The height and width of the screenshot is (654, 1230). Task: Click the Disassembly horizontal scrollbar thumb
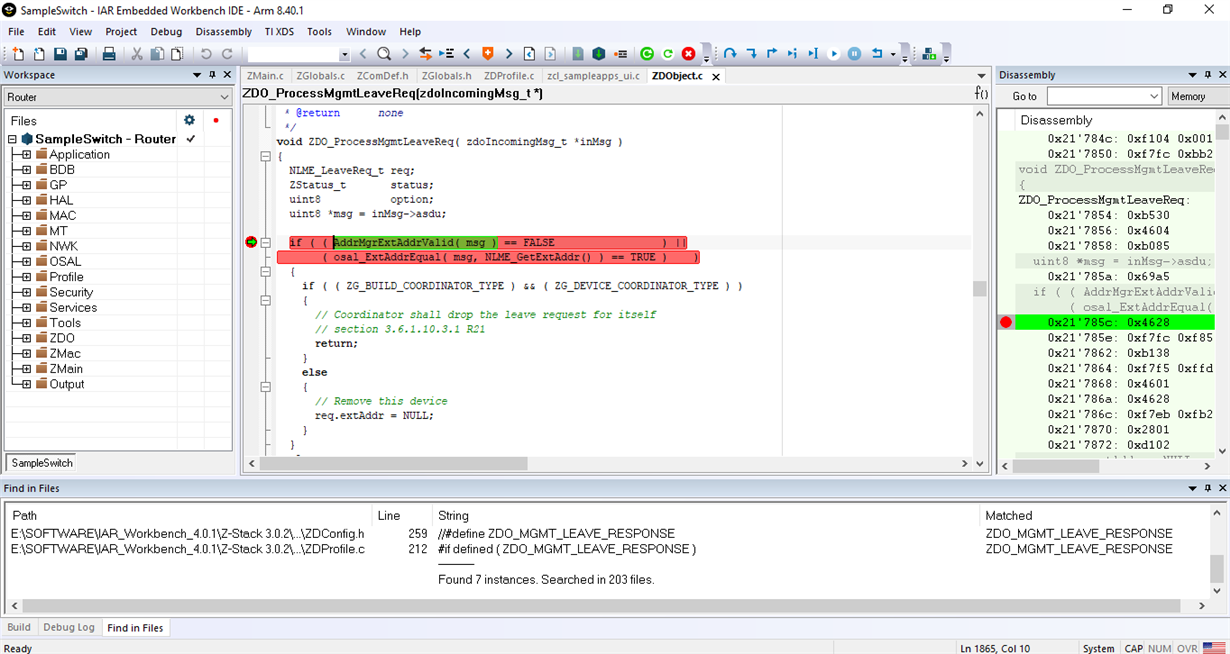pyautogui.click(x=1057, y=466)
